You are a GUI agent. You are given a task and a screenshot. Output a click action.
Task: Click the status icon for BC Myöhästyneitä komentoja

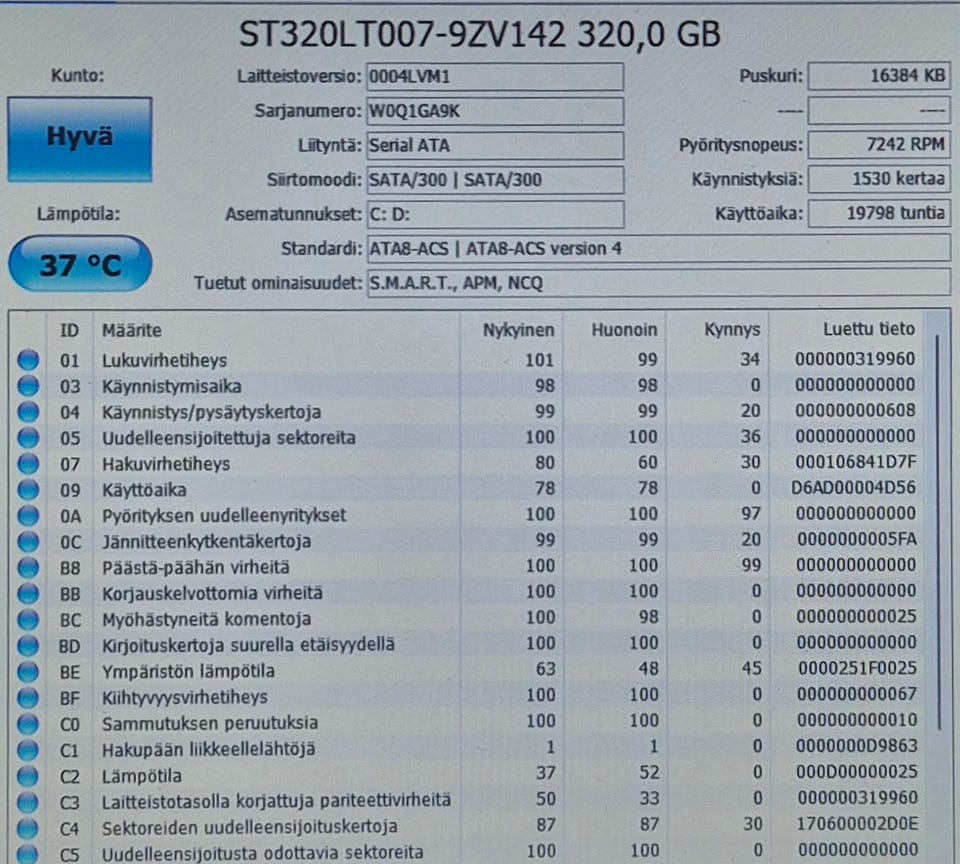(x=28, y=619)
